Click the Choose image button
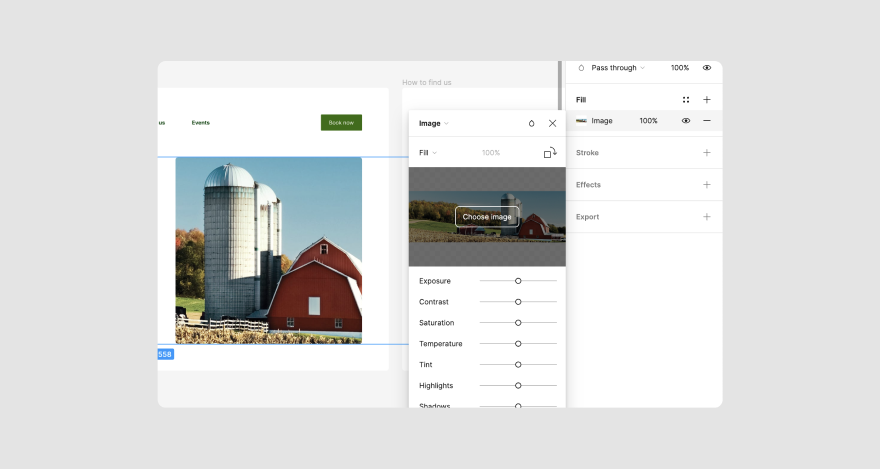 coord(487,217)
